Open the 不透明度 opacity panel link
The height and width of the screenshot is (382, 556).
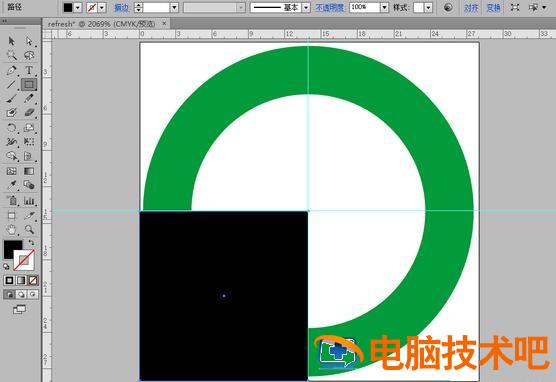(x=330, y=7)
